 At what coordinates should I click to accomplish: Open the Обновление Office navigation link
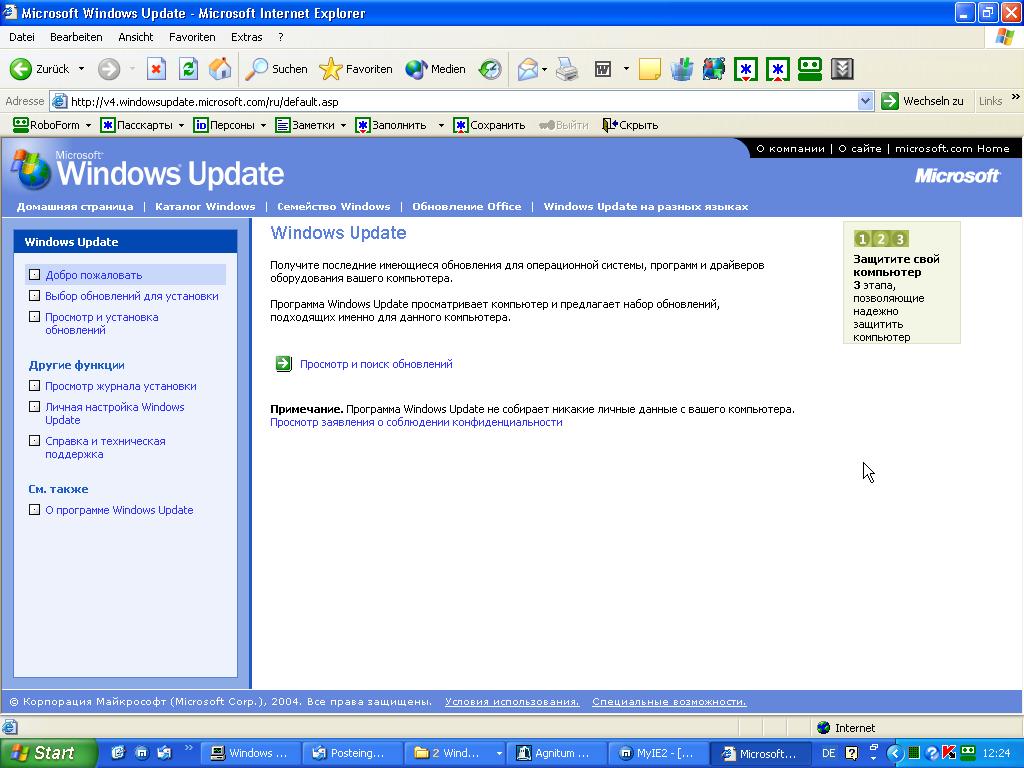tap(467, 206)
